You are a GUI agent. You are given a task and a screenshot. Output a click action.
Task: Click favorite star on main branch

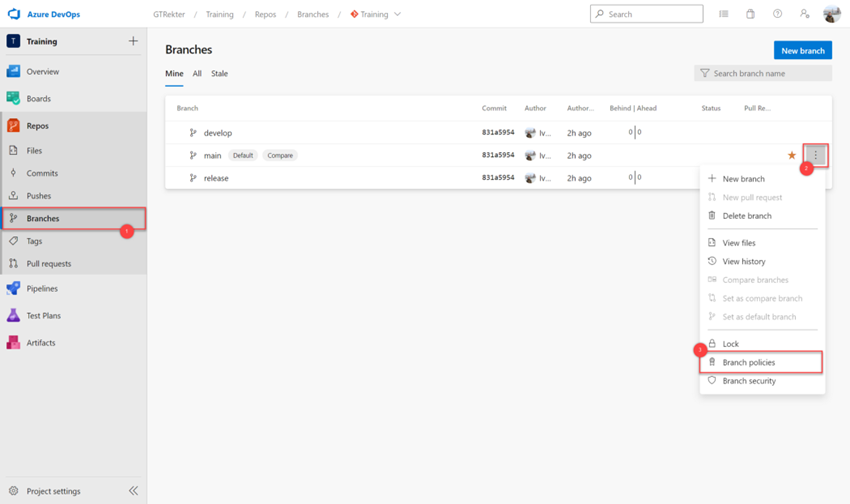pyautogui.click(x=791, y=156)
